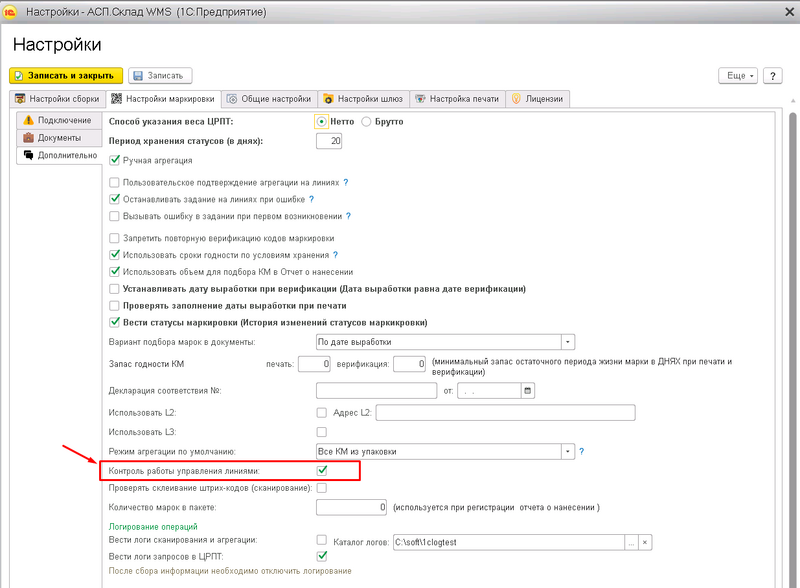
Task: Open the 'Лицензии' tab
Action: (x=539, y=99)
